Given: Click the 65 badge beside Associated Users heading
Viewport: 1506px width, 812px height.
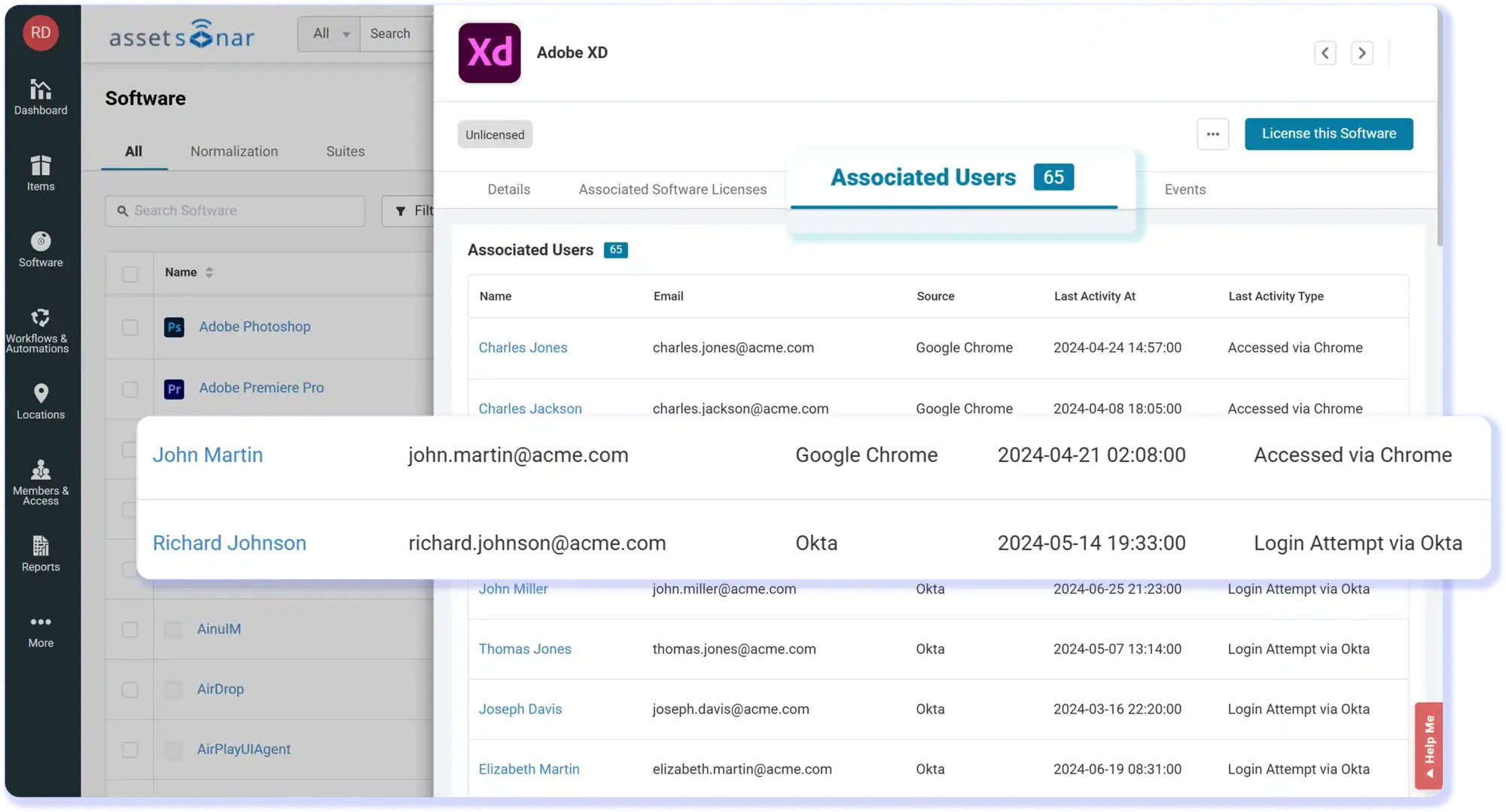Looking at the screenshot, I should point(616,251).
